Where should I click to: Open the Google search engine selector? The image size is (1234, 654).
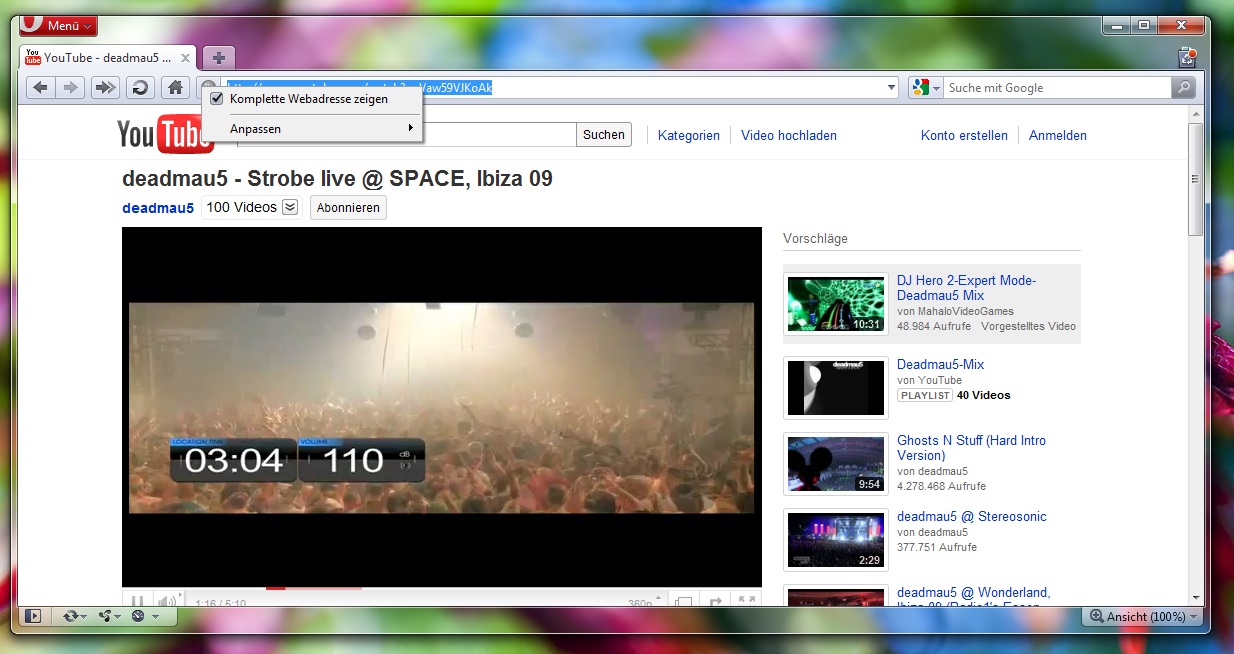coord(925,88)
